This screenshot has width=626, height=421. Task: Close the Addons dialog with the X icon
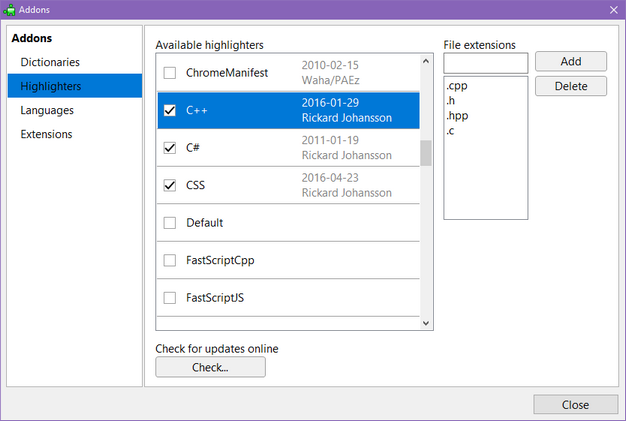(613, 10)
